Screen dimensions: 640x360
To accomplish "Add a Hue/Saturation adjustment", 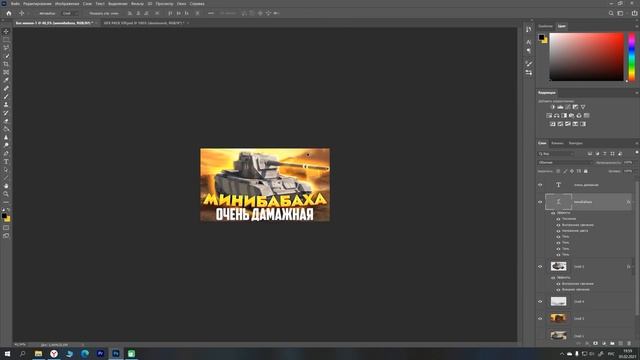I will (549, 116).
